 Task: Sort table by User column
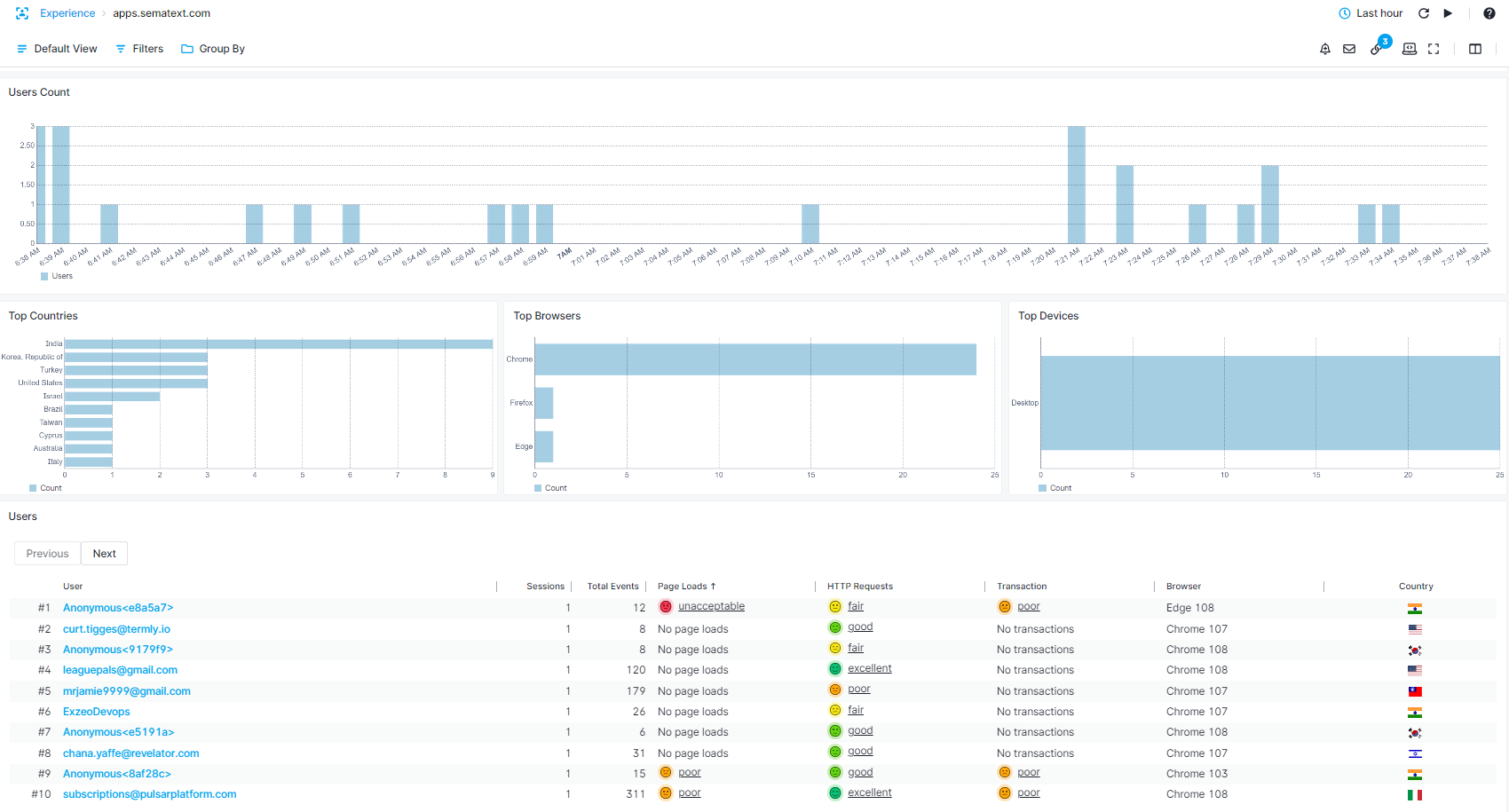click(73, 587)
